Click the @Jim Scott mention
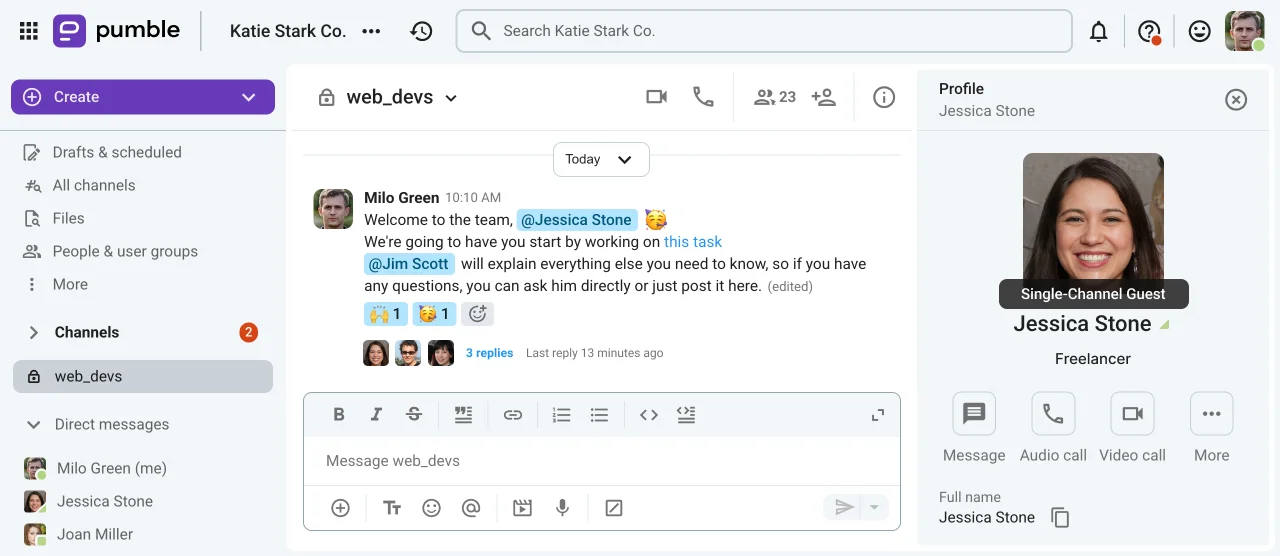 [409, 263]
